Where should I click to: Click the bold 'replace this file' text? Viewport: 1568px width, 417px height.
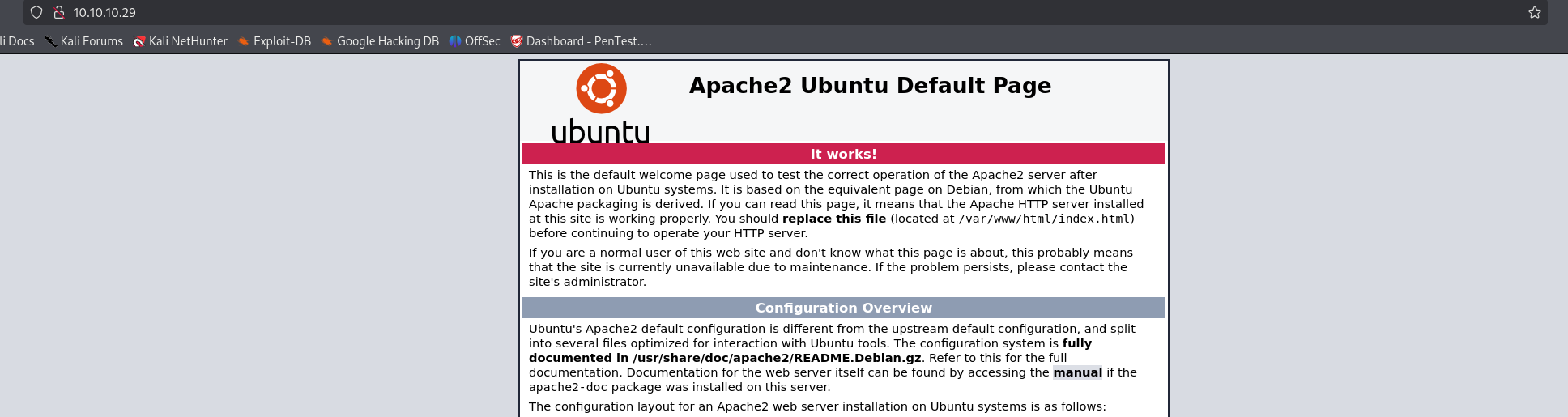tap(834, 219)
